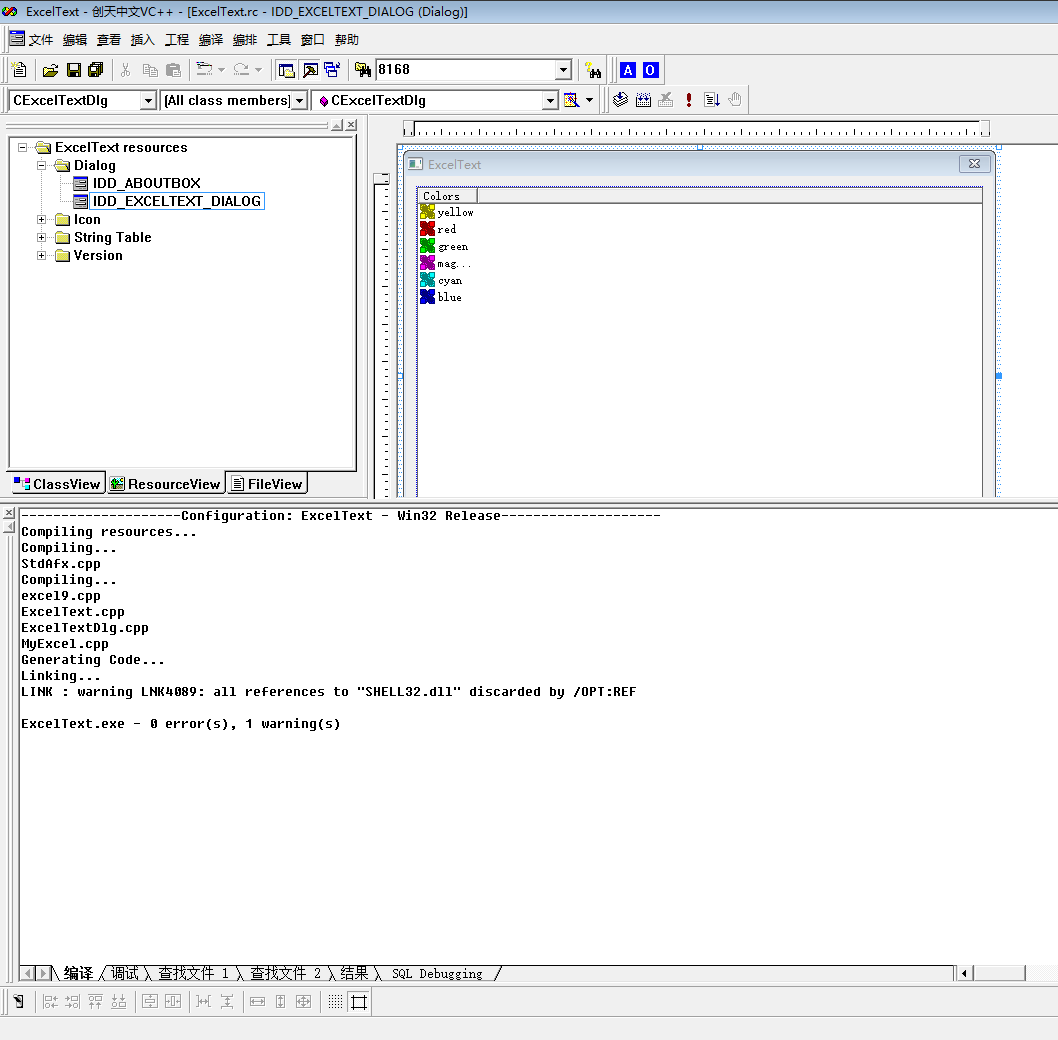The image size is (1058, 1040).
Task: Open the All class members filter dropdown
Action: 300,101
